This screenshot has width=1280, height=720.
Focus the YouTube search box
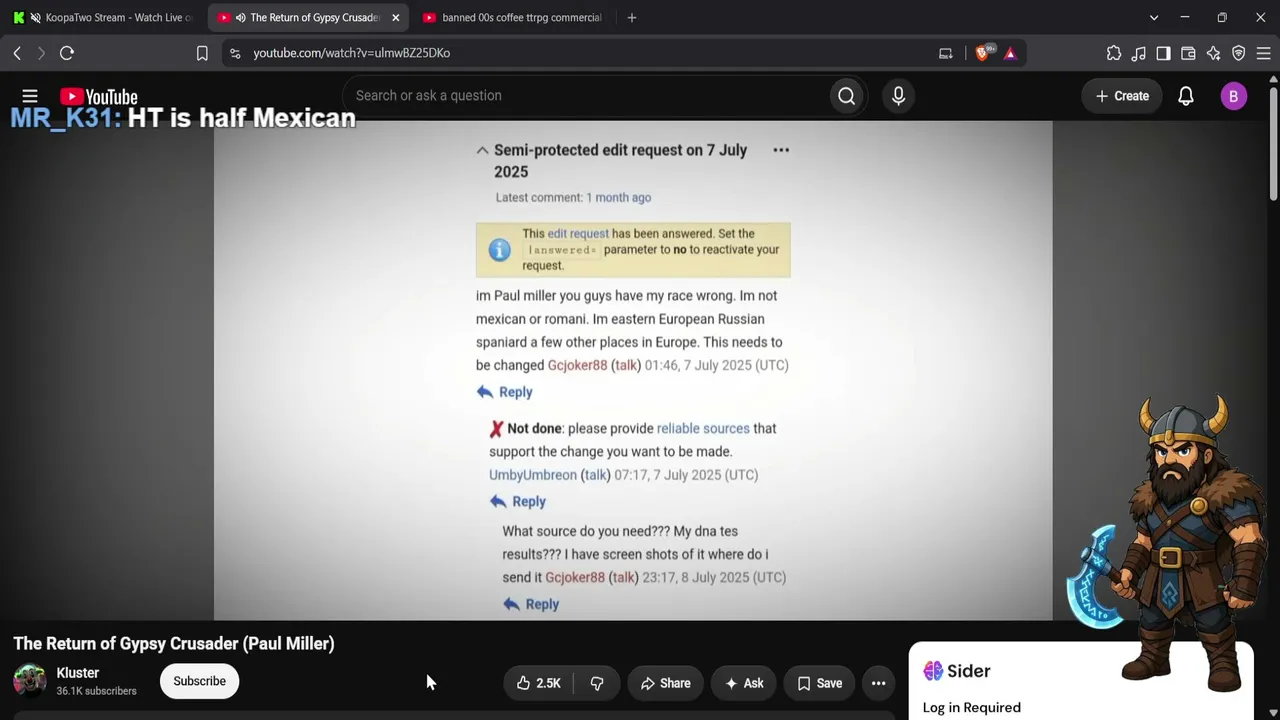[x=586, y=96]
